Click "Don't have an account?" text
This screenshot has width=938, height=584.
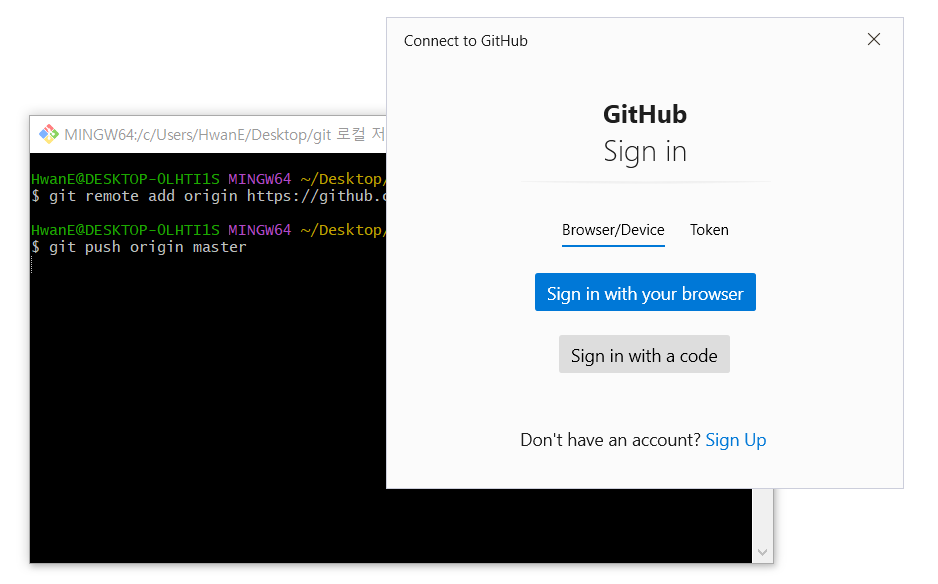tap(610, 440)
